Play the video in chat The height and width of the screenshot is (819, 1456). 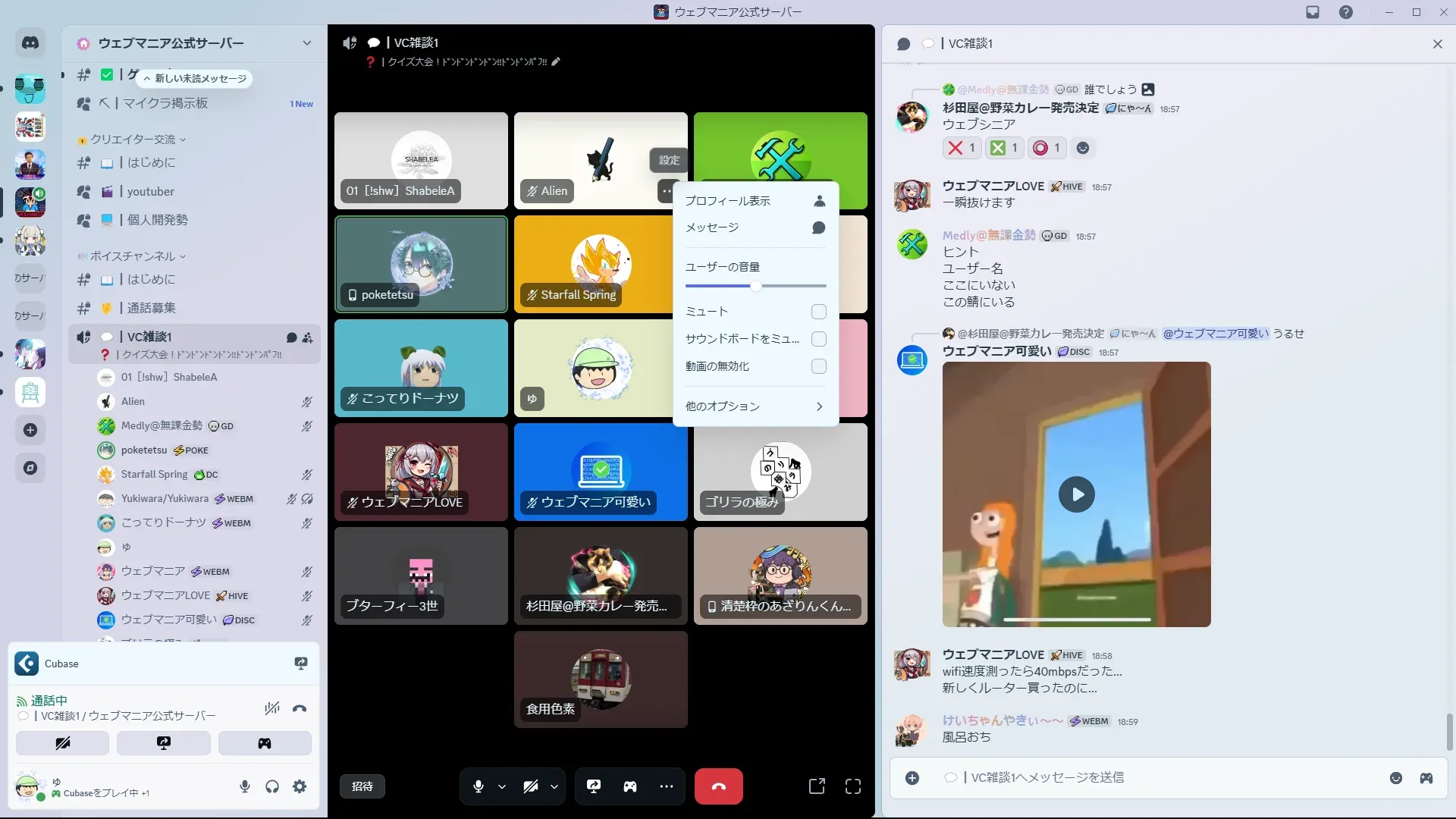coord(1076,494)
